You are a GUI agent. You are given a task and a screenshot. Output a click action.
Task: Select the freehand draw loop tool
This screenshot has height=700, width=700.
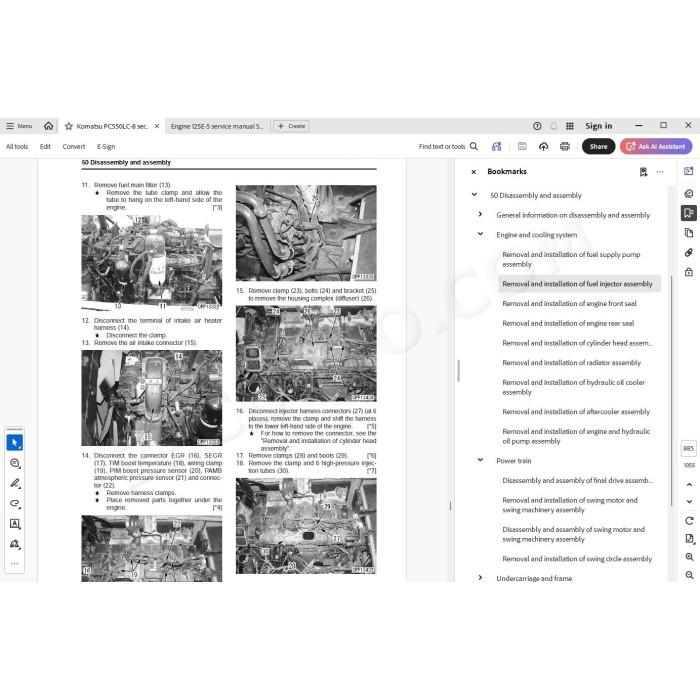click(15, 503)
